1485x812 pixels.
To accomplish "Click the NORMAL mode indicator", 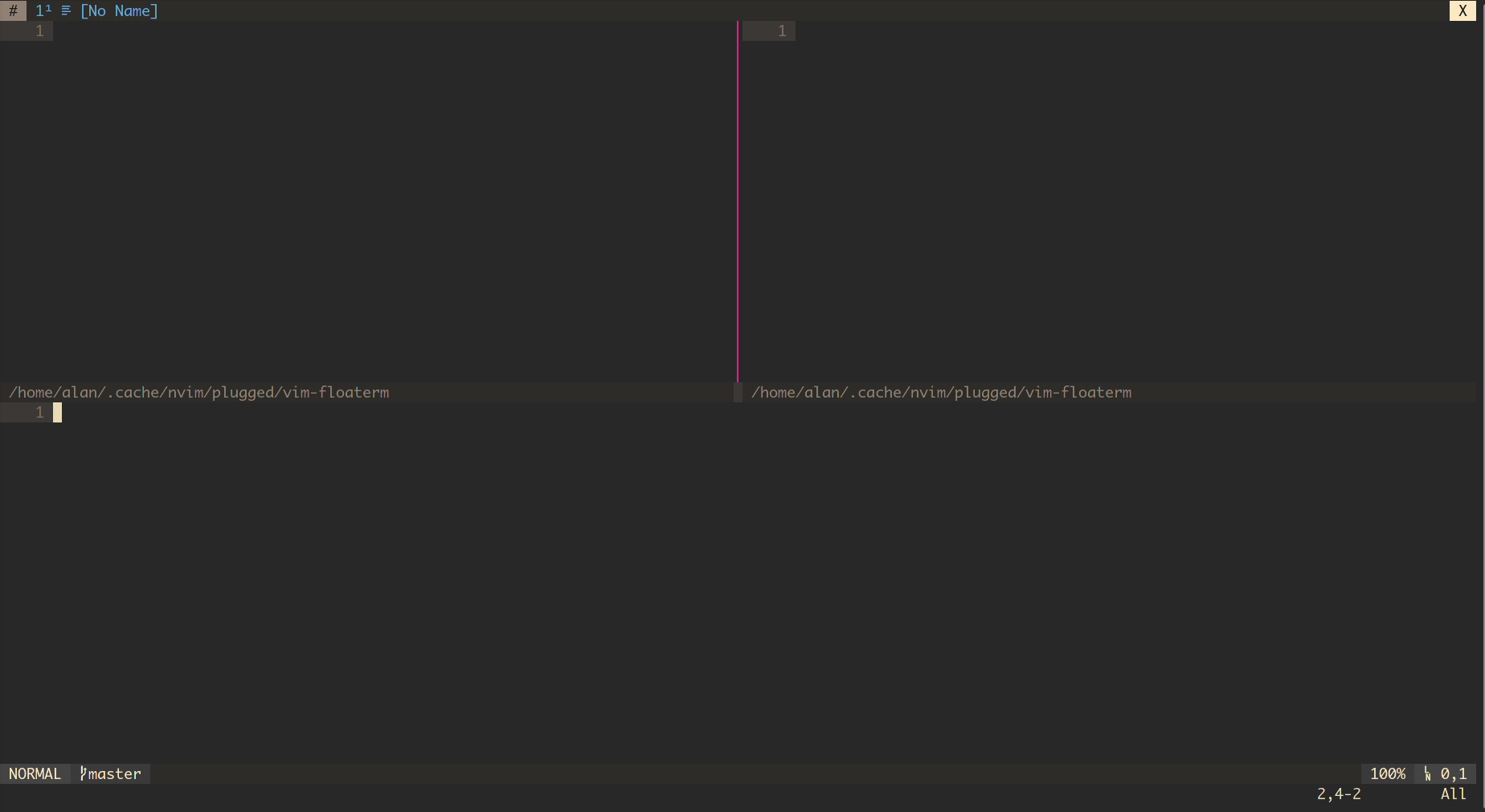I will coord(35,773).
